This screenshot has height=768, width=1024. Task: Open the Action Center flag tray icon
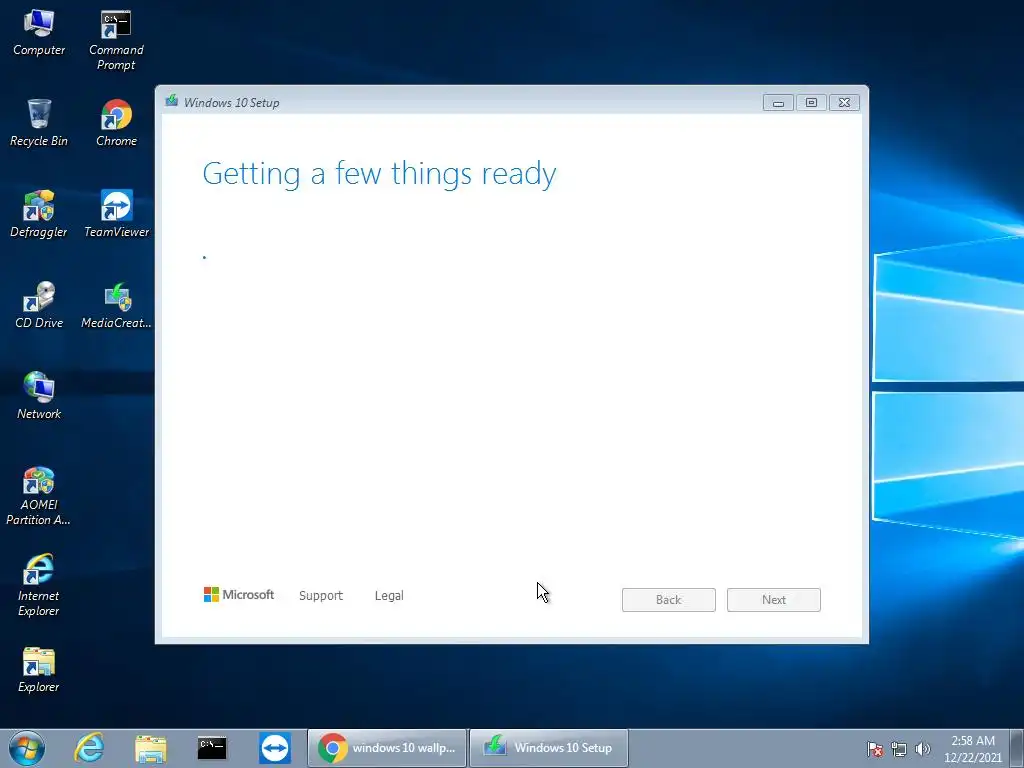(x=875, y=749)
